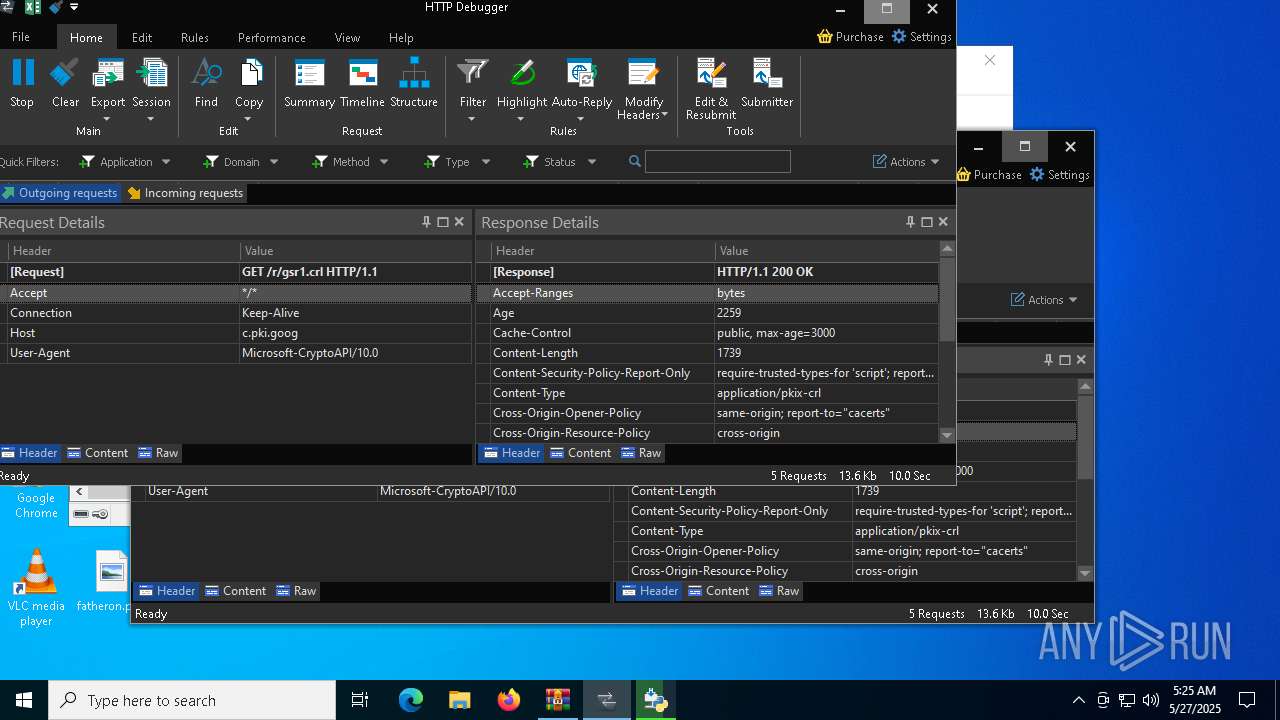
Task: Close the Response Details panel
Action: coord(943,222)
